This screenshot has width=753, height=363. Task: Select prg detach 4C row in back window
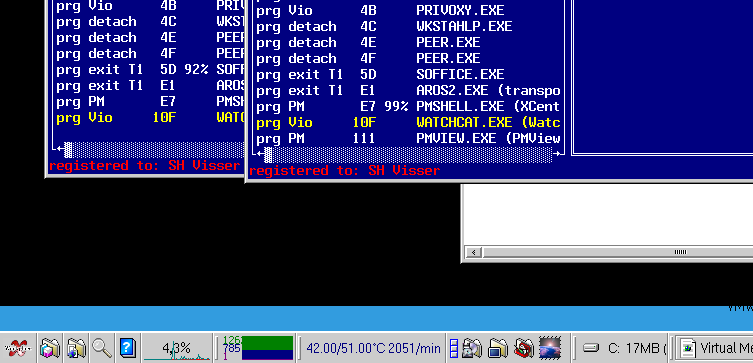[x=150, y=21]
